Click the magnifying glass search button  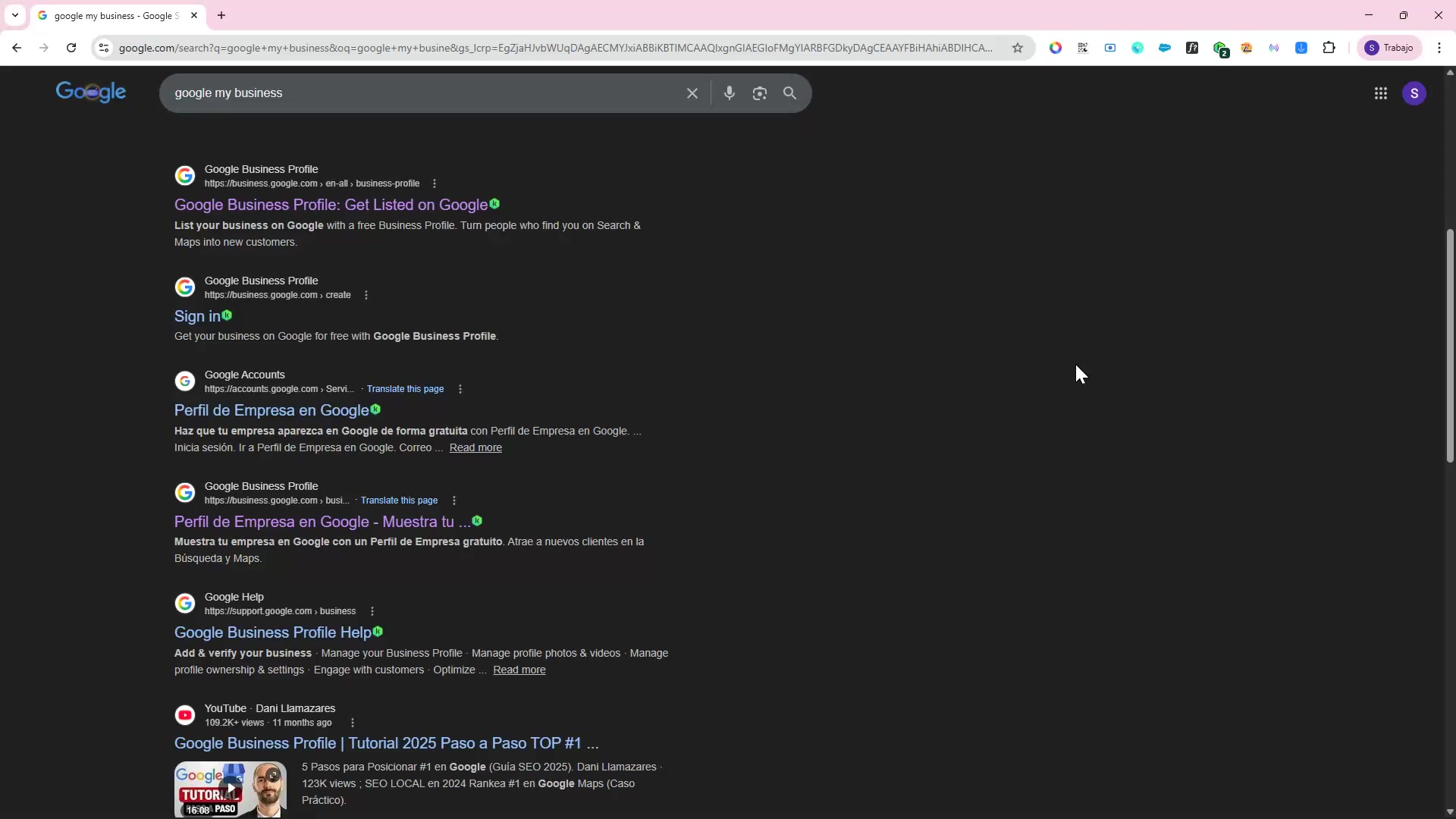click(x=790, y=93)
